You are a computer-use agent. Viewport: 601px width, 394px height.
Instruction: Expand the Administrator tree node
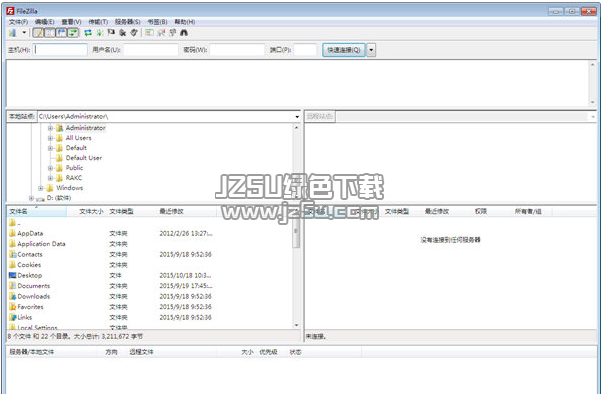pyautogui.click(x=50, y=128)
